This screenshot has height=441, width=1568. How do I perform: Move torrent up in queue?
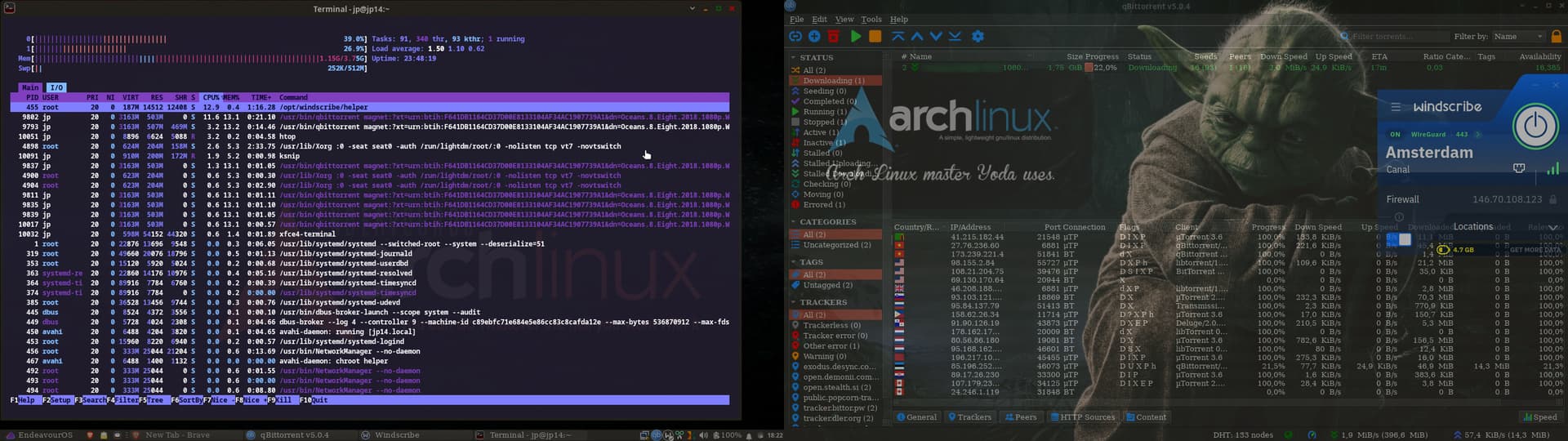click(916, 37)
